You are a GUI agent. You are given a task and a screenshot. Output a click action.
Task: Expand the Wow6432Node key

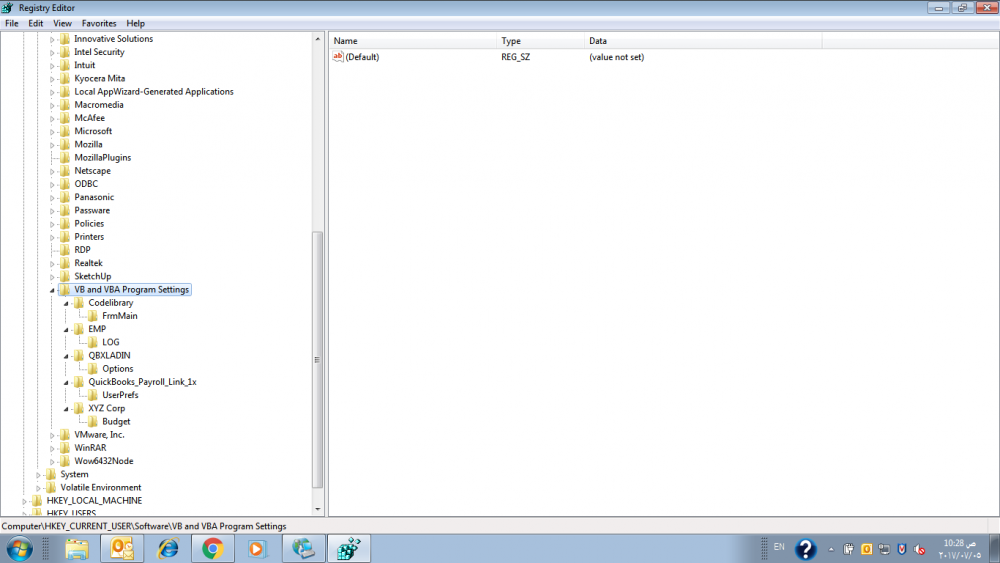(52, 462)
